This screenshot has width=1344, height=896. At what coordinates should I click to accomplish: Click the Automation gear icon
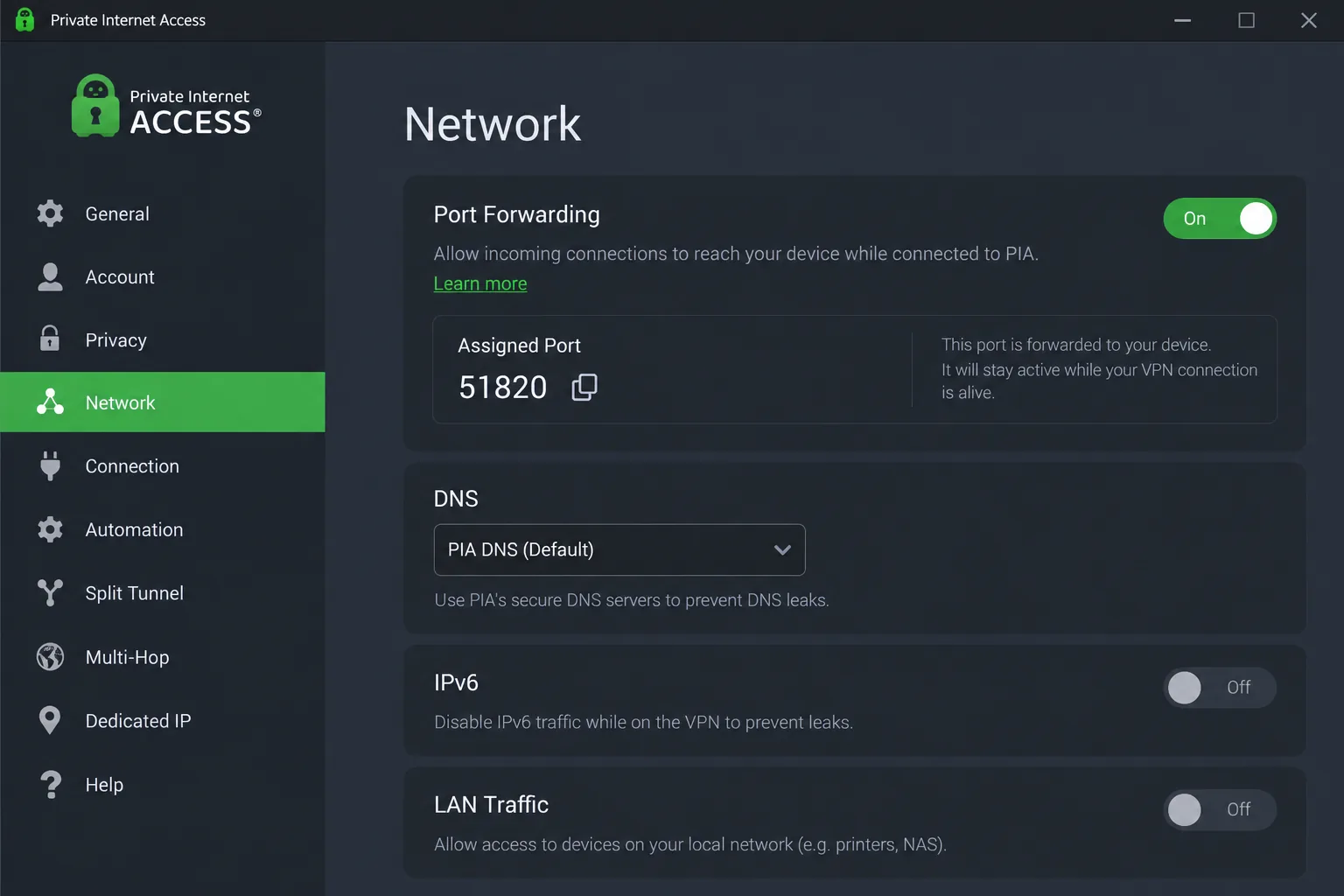tap(50, 529)
